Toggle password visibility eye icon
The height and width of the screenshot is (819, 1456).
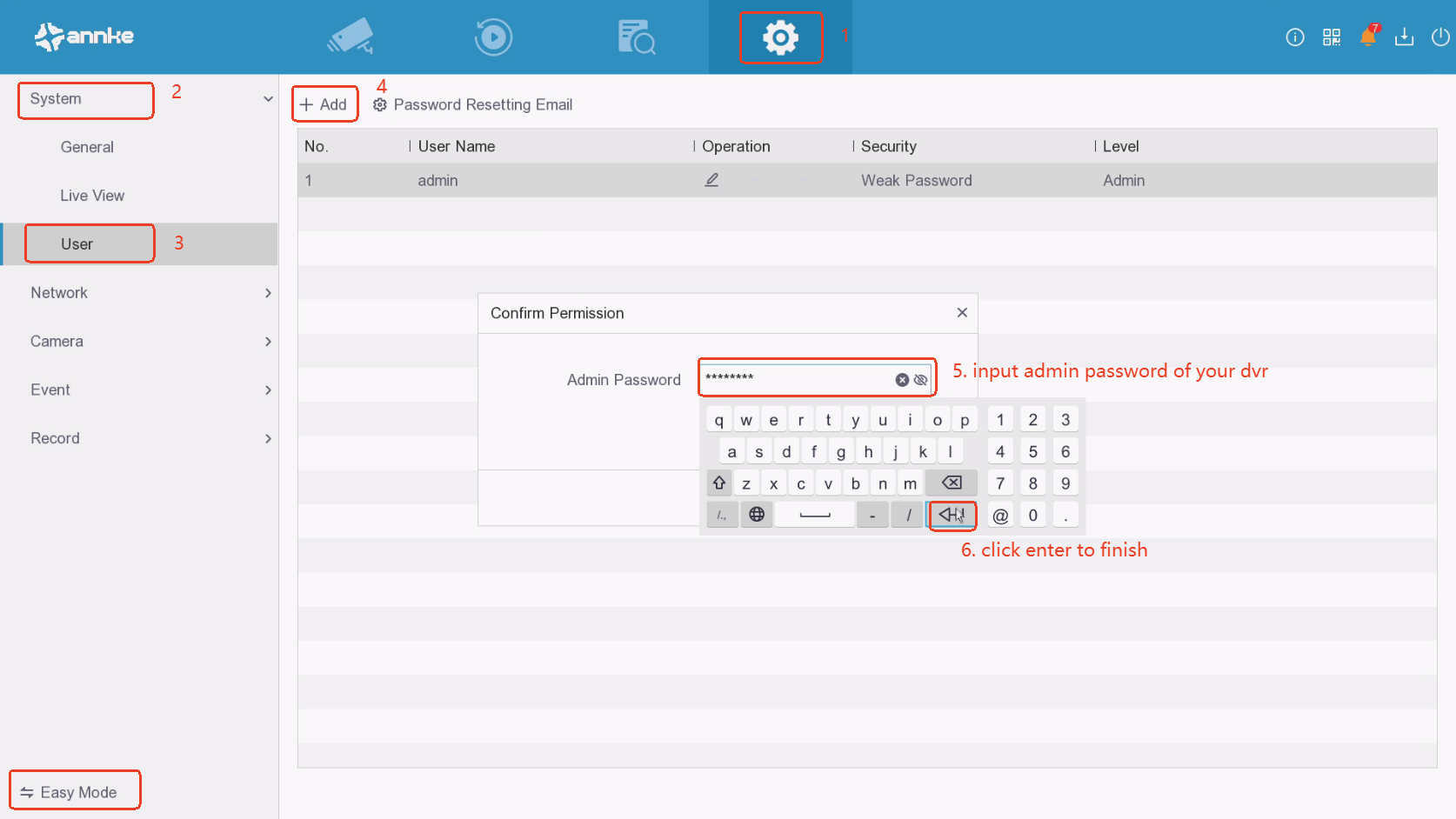pos(921,380)
